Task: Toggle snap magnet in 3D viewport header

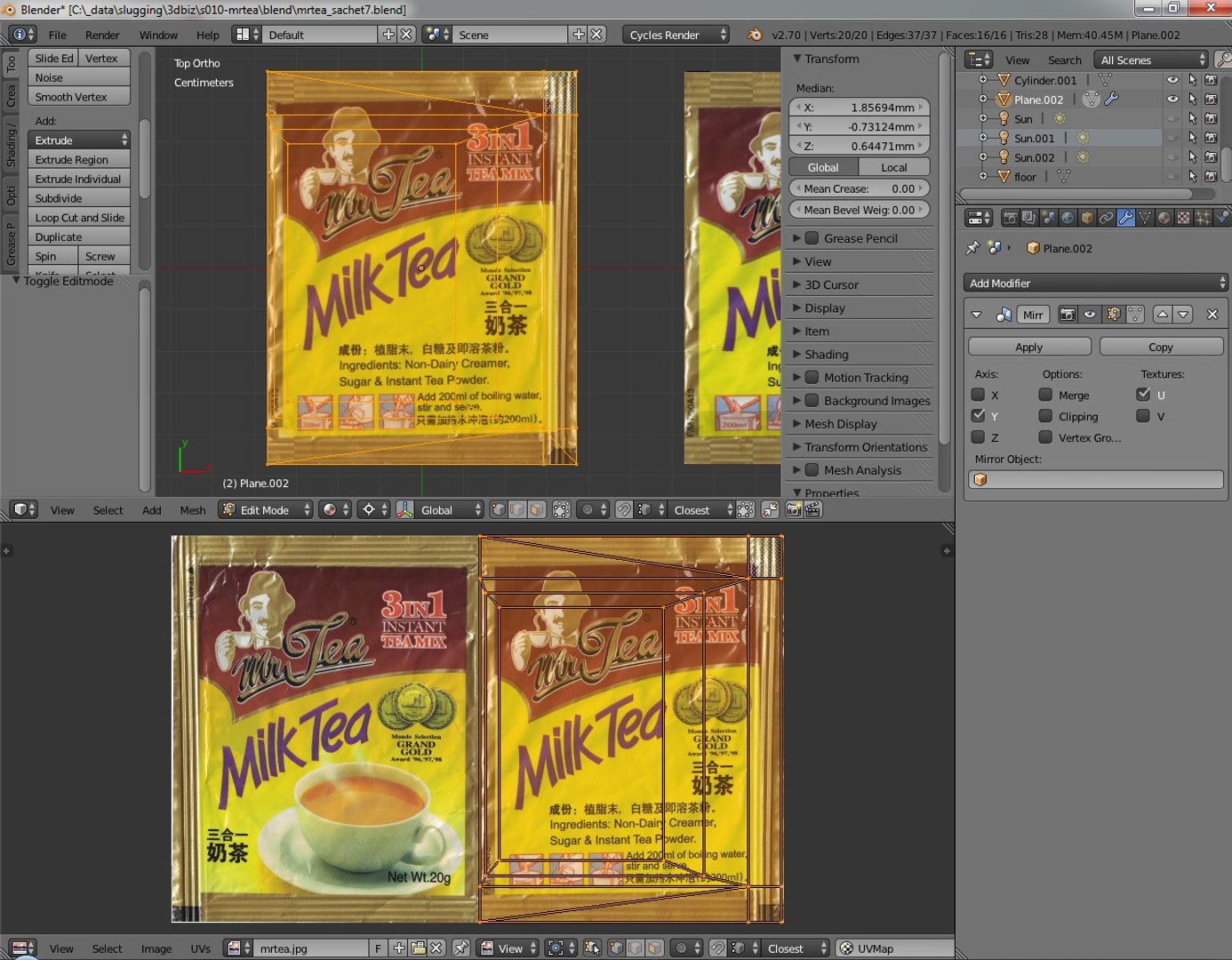Action: tap(625, 509)
